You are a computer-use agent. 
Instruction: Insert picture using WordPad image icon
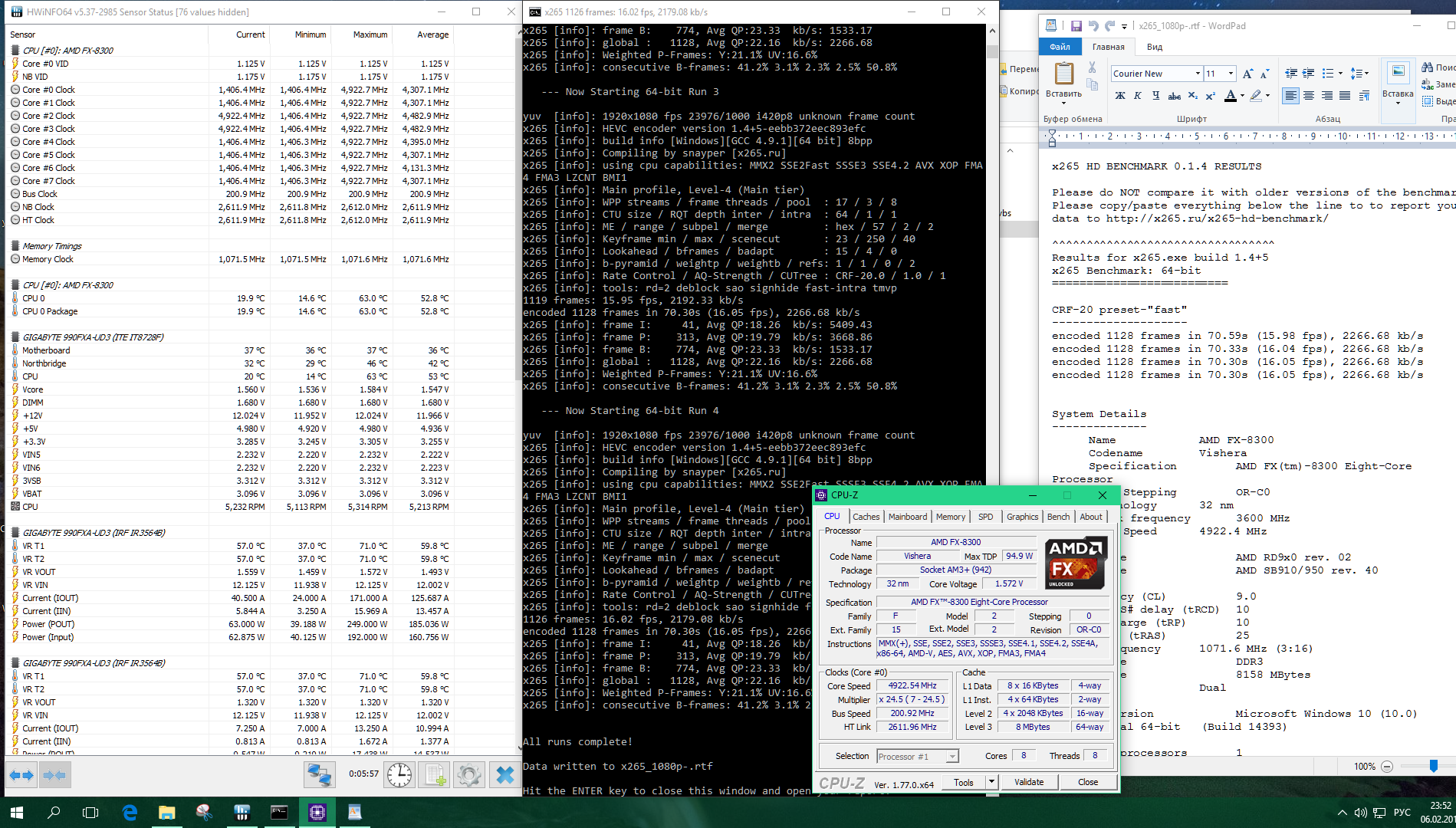[x=1398, y=72]
